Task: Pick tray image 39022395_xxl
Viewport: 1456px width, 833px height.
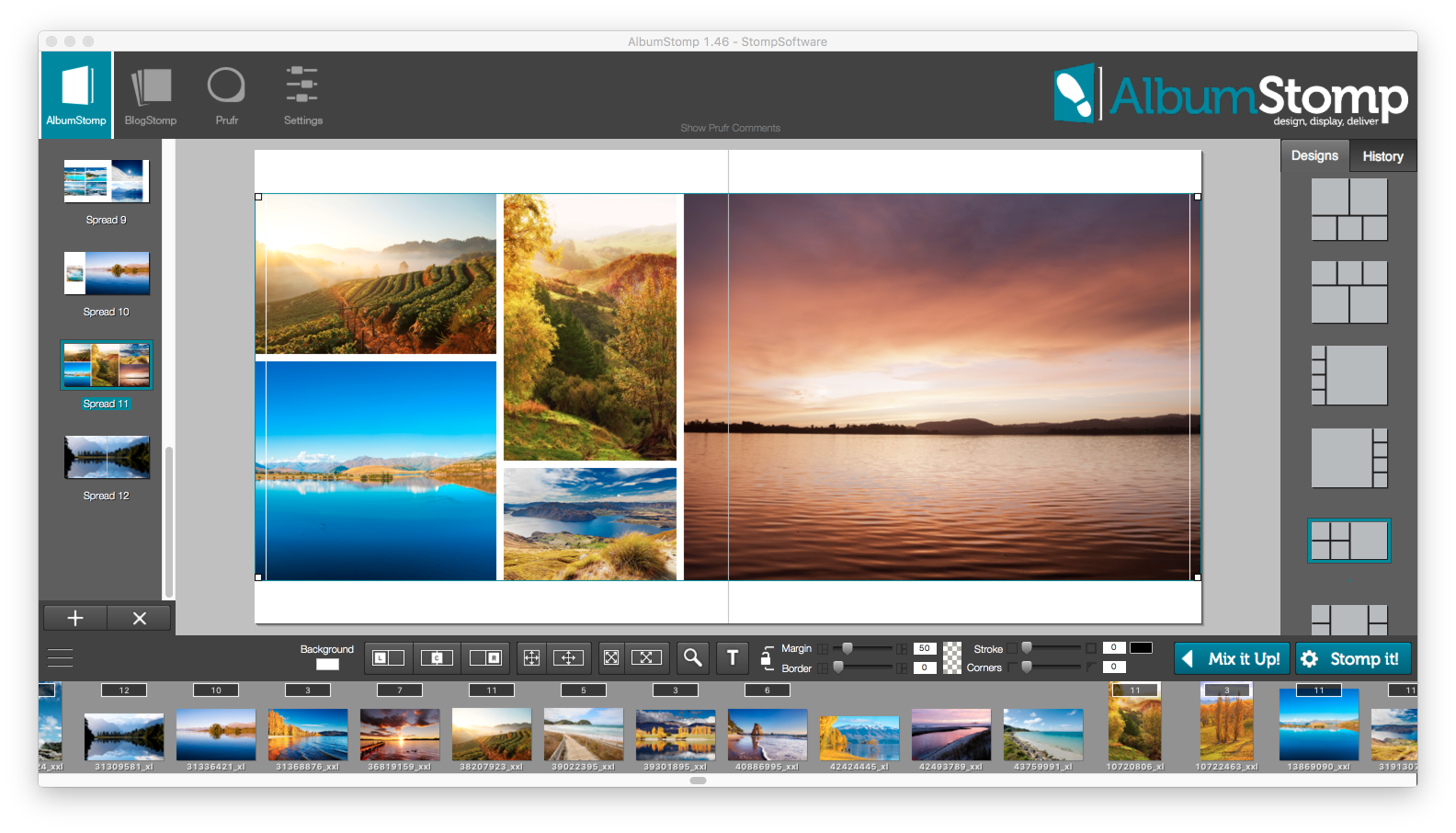Action: pos(584,735)
